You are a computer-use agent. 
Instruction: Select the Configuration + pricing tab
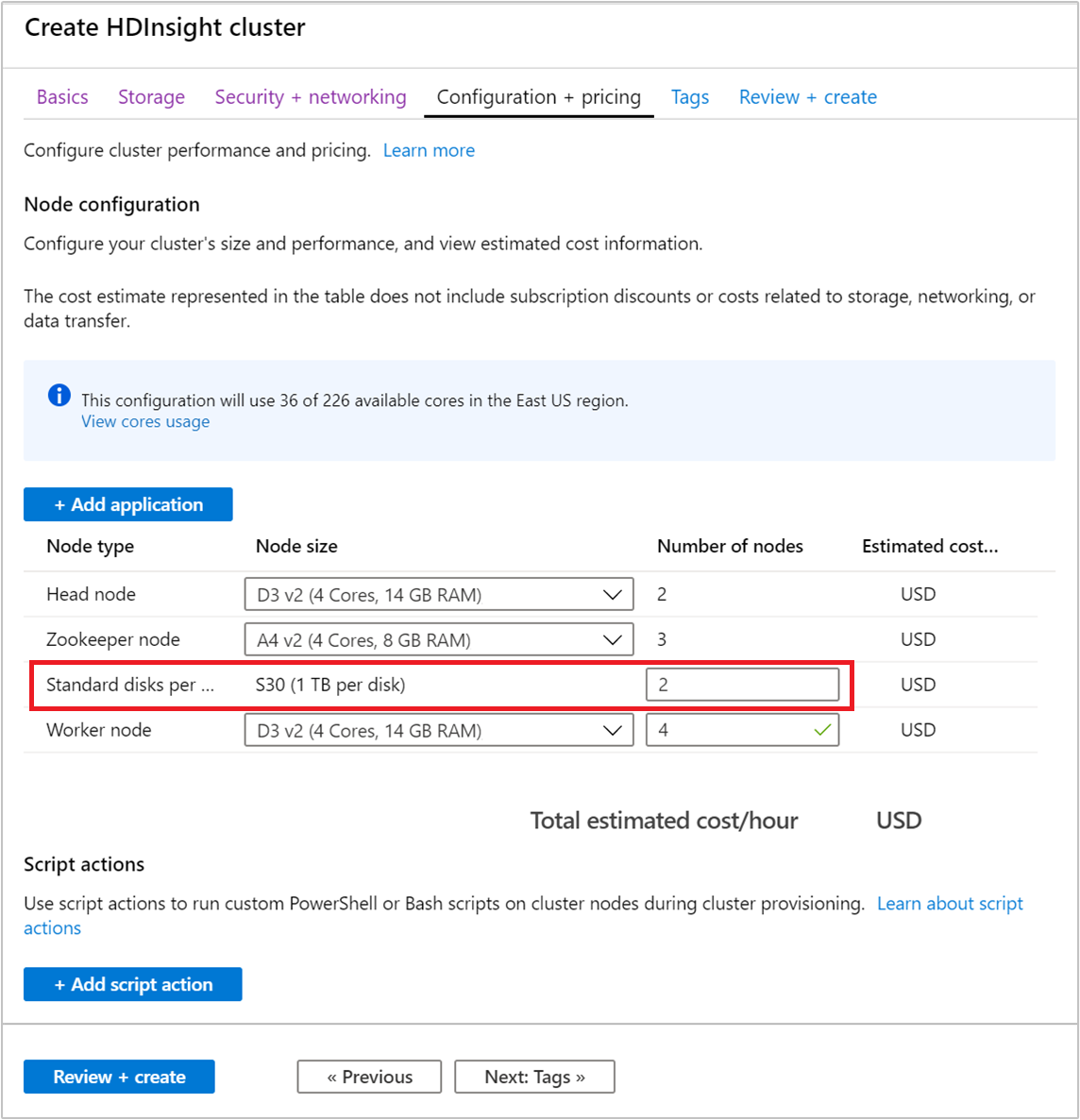coord(538,97)
